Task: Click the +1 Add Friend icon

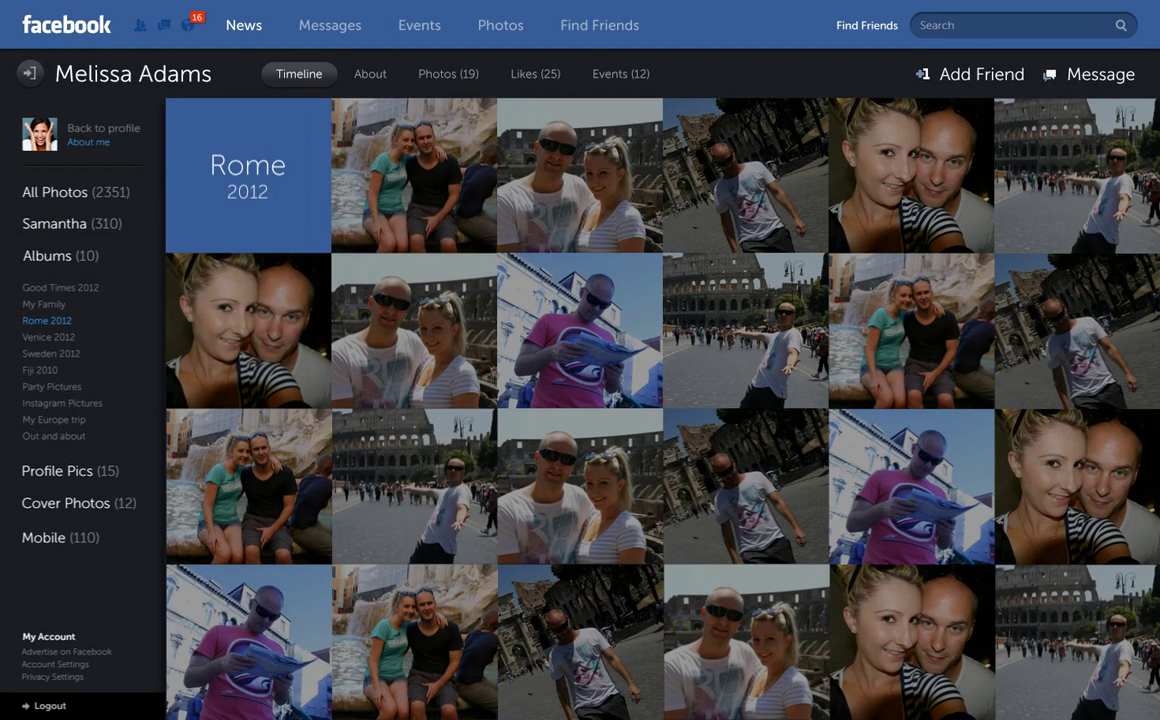Action: tap(922, 74)
